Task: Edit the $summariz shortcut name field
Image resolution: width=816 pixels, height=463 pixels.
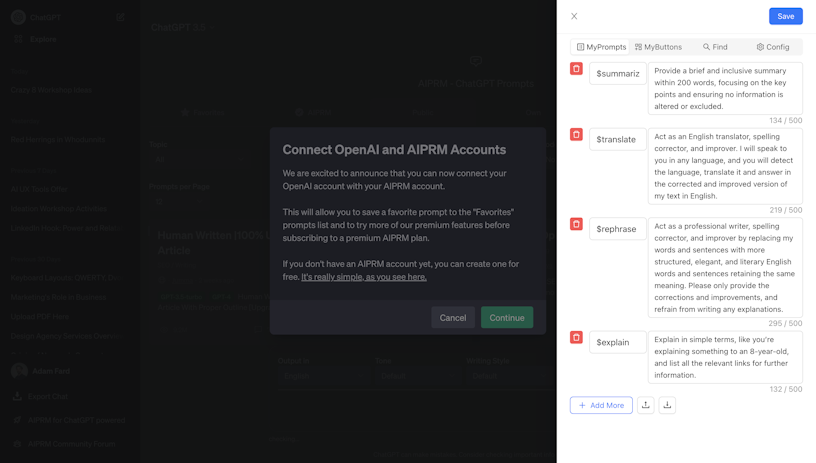Action: pyautogui.click(x=618, y=73)
